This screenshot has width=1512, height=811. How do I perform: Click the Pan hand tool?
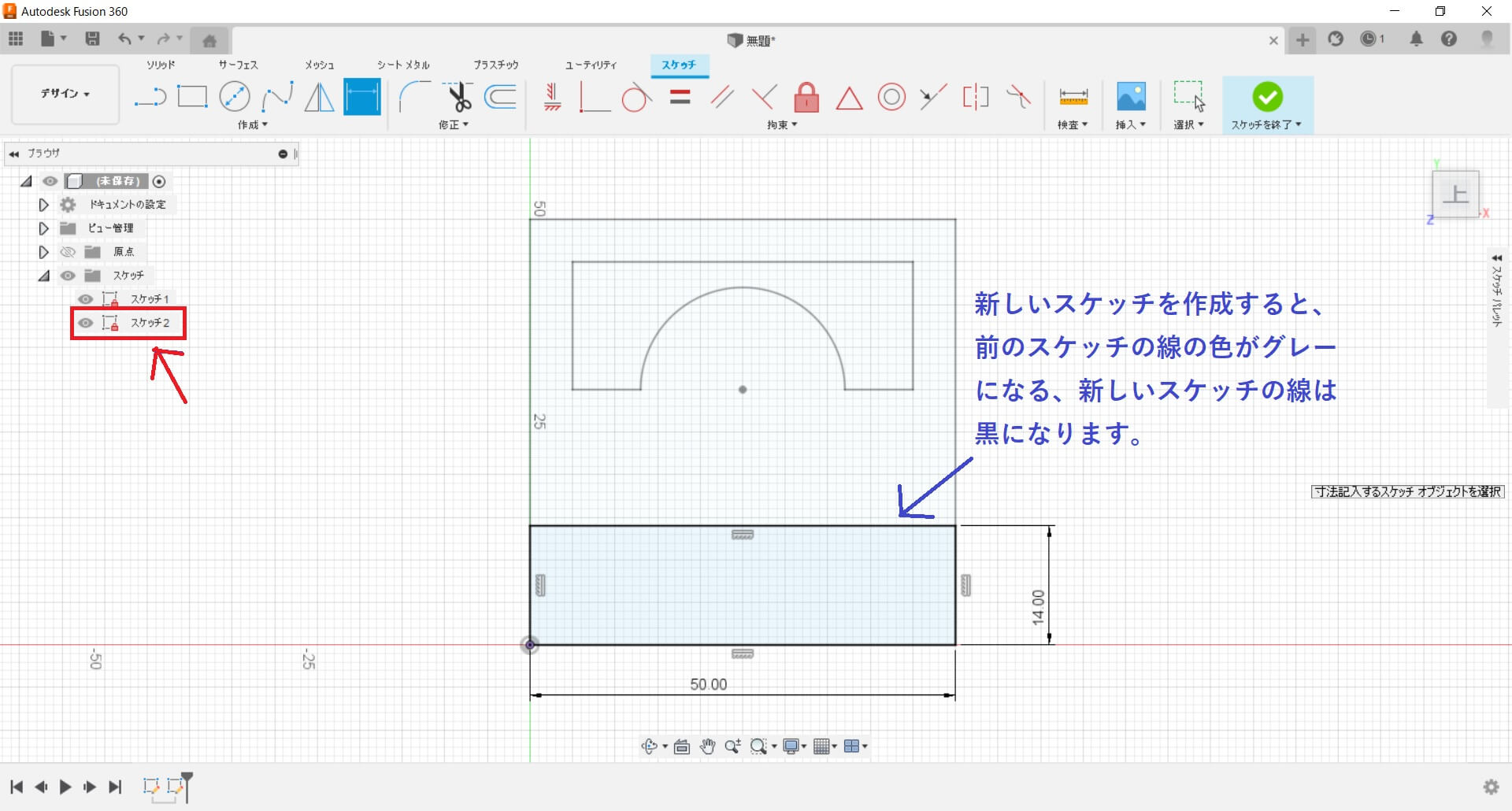pyautogui.click(x=707, y=746)
